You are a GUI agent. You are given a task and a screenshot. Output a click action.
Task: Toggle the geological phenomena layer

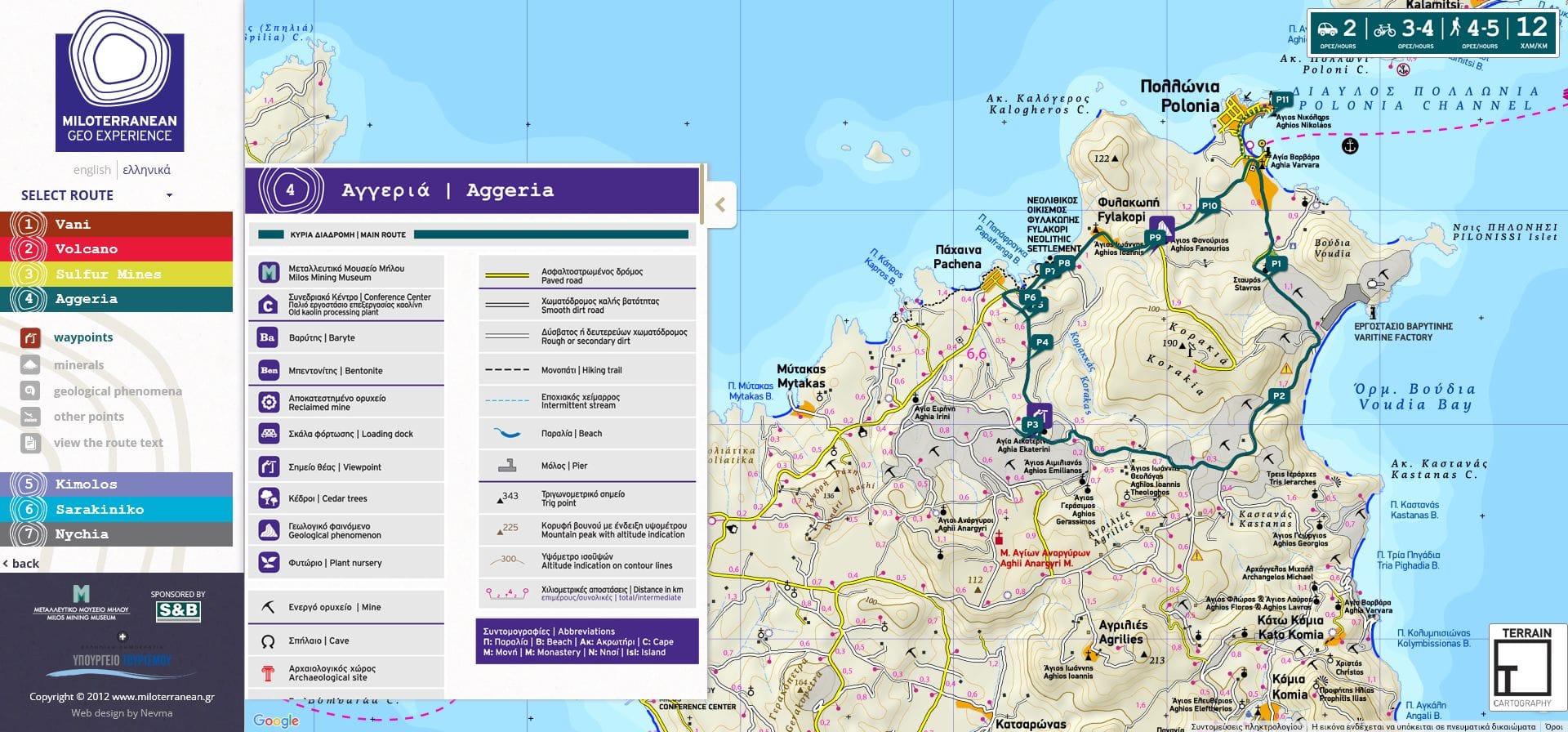pos(118,391)
